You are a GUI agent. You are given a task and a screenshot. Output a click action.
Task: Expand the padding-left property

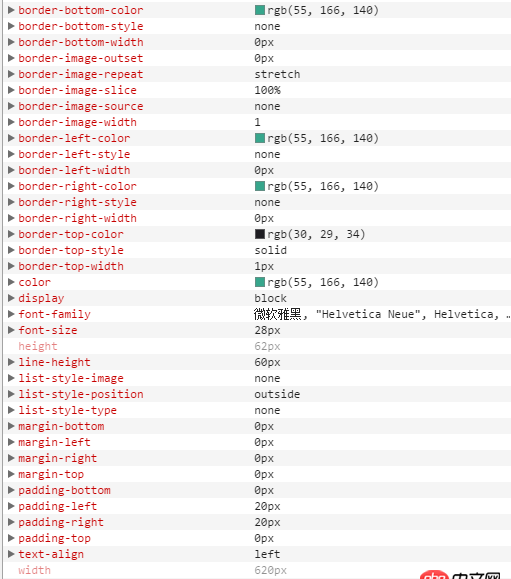tap(11, 506)
